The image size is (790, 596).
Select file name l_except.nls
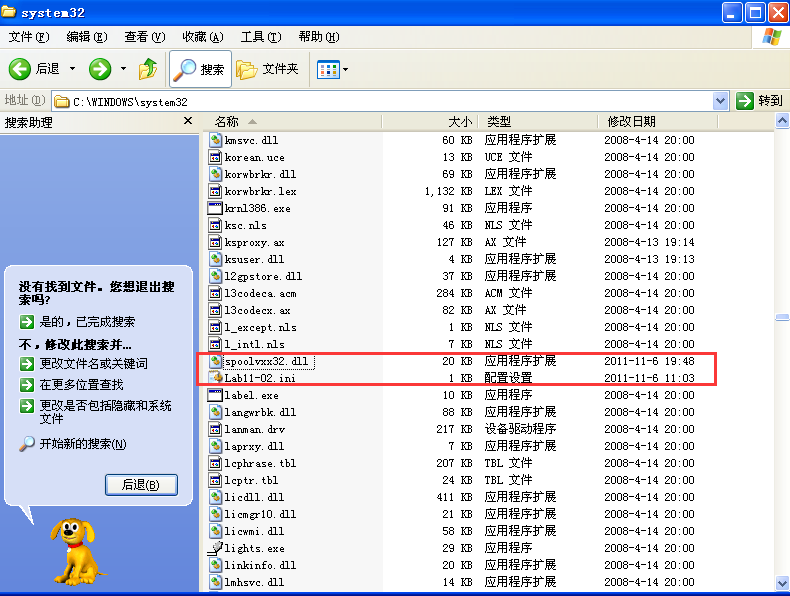pyautogui.click(x=260, y=327)
